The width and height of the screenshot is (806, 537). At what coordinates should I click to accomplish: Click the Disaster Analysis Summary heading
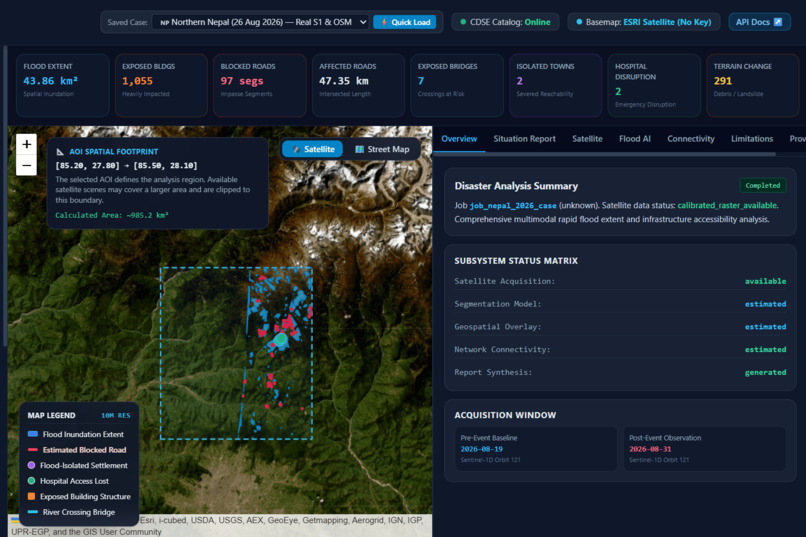[x=516, y=186]
